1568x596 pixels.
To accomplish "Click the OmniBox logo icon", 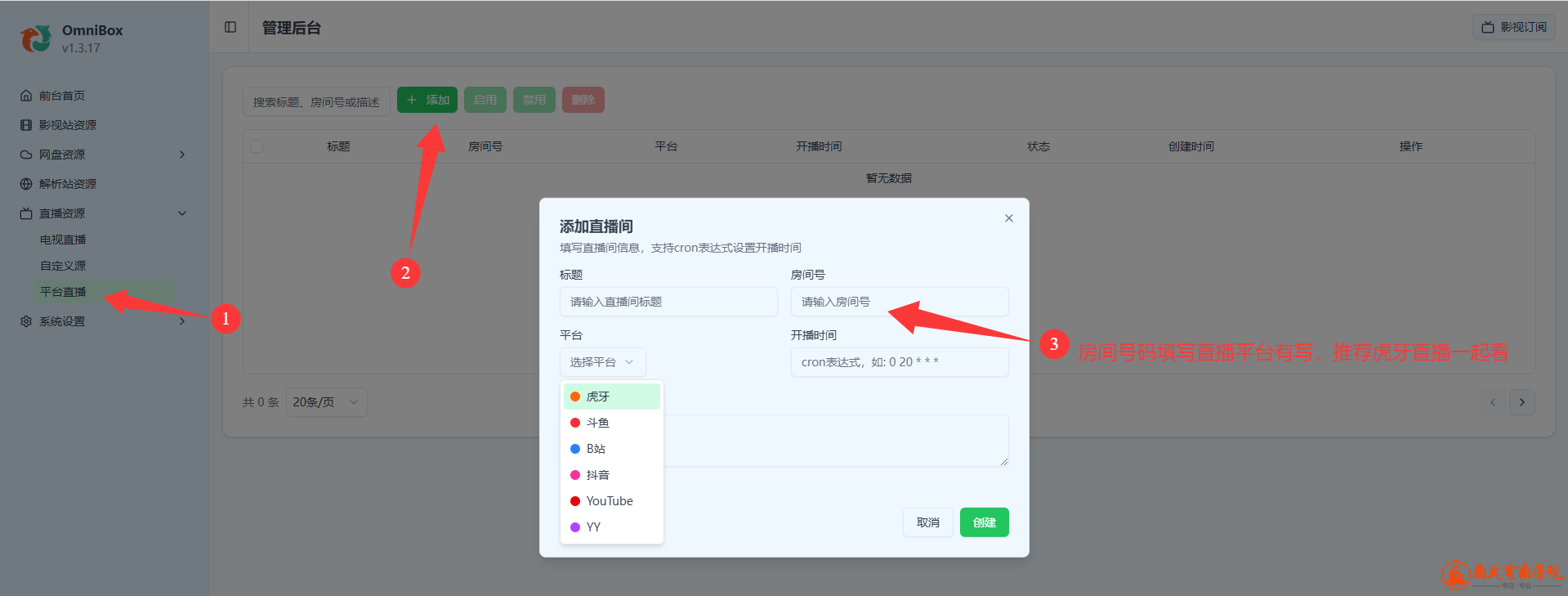I will (36, 38).
